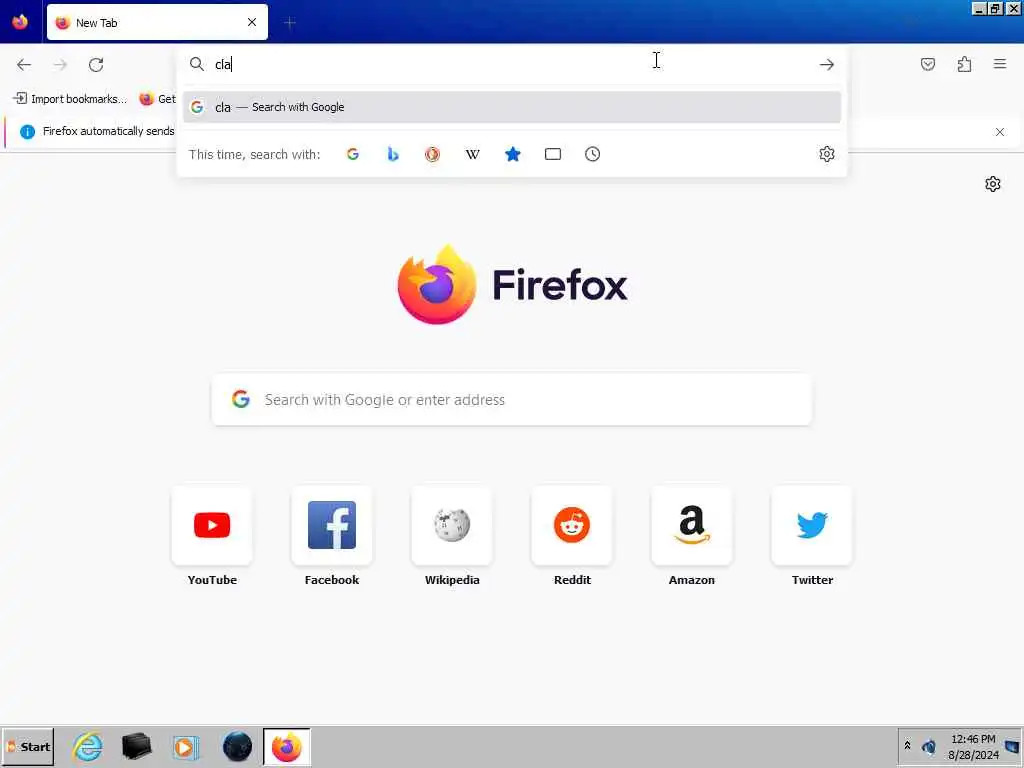Search this time with Wikipedia icon

472,154
